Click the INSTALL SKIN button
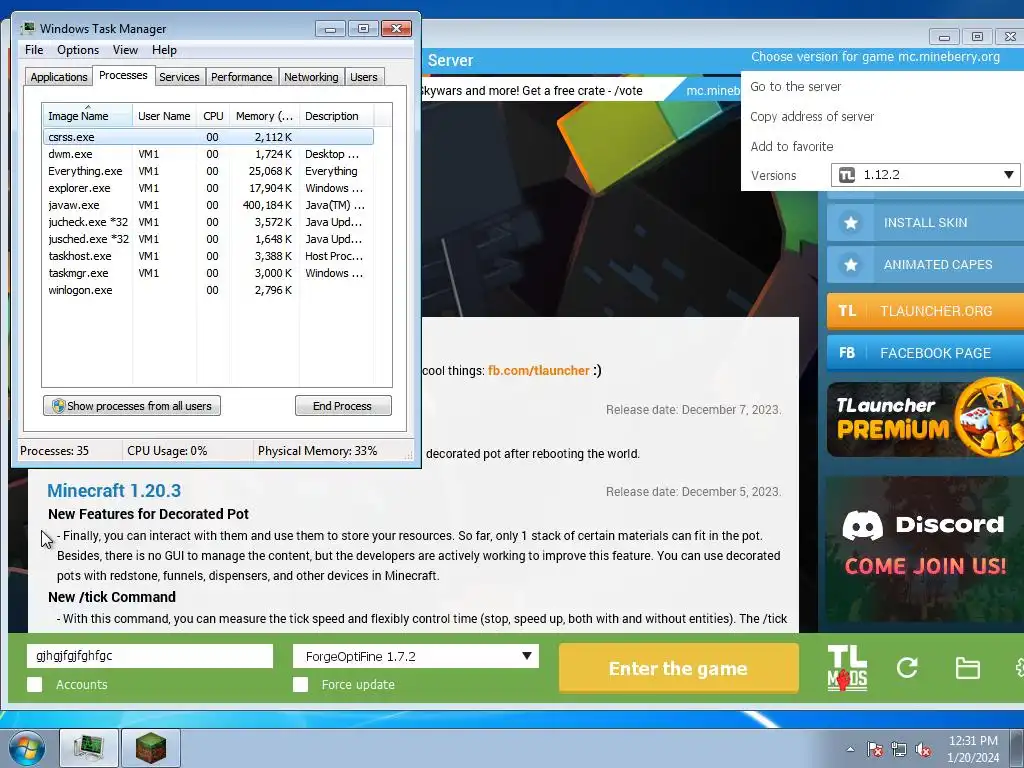 925,223
